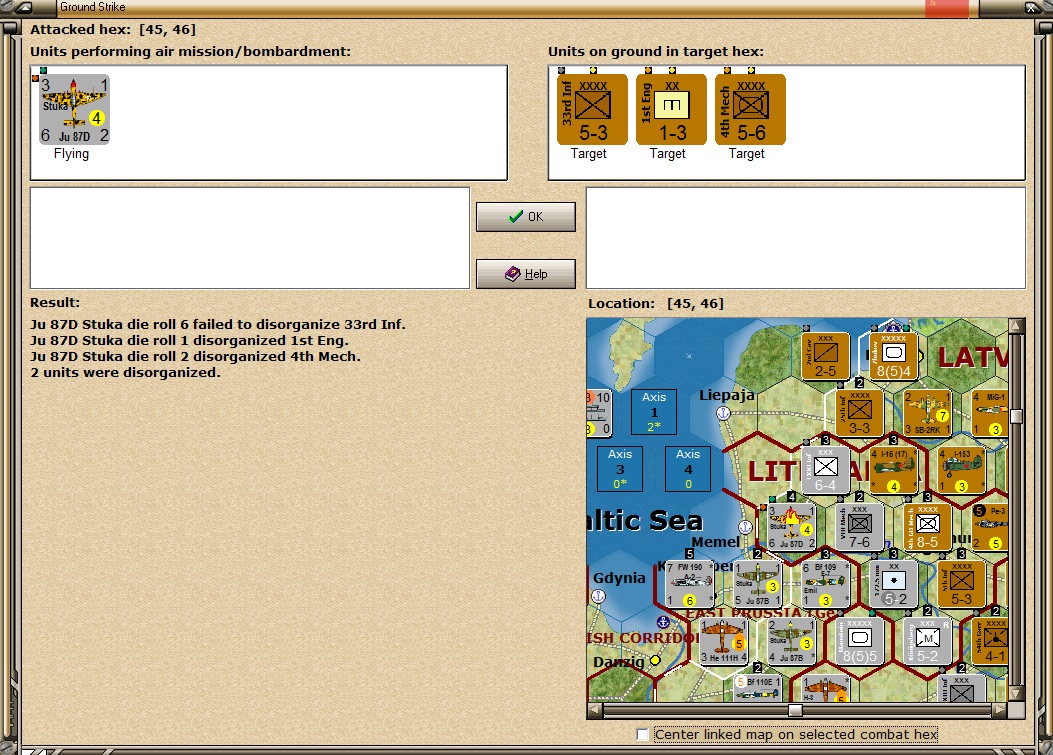Viewport: 1053px width, 755px height.
Task: Click the 5-2 artillery division counter on map
Action: pyautogui.click(x=894, y=584)
